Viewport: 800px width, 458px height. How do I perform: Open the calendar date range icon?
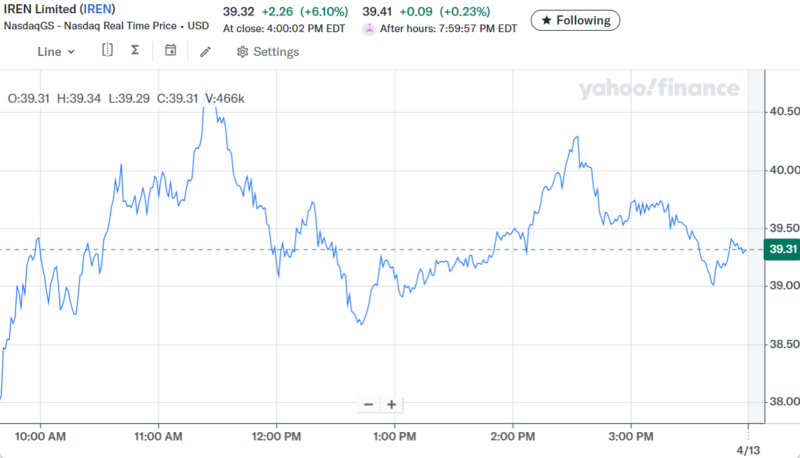pos(171,51)
